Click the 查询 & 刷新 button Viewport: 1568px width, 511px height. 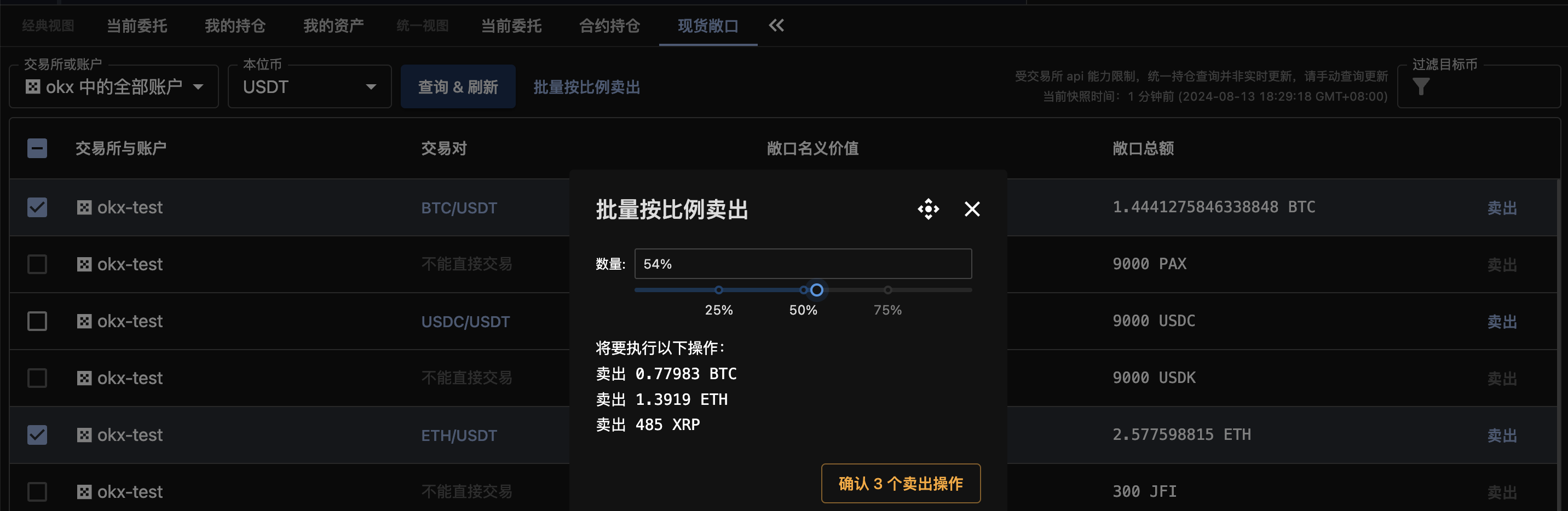tap(458, 87)
